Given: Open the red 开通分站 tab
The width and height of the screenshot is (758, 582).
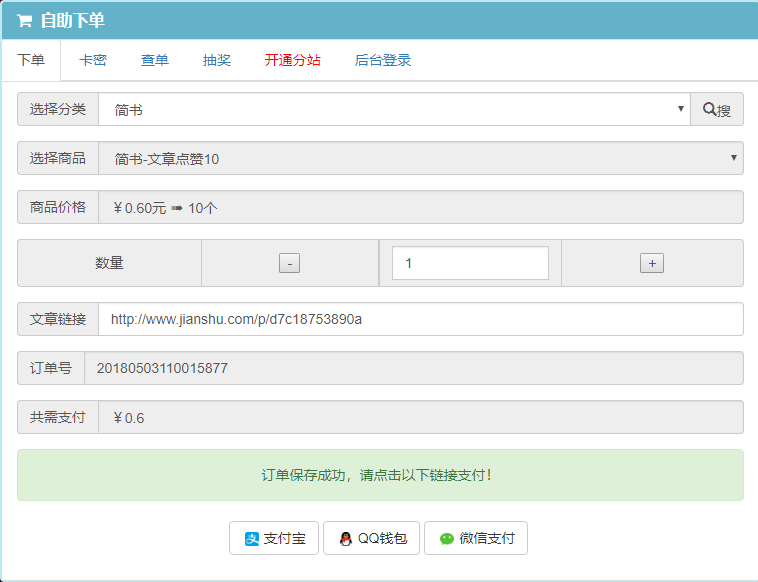Looking at the screenshot, I should [292, 60].
